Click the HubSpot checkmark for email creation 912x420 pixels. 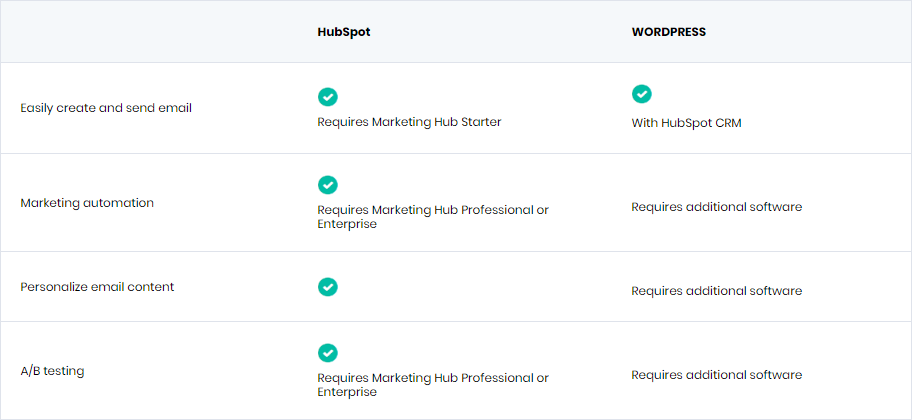(x=327, y=97)
